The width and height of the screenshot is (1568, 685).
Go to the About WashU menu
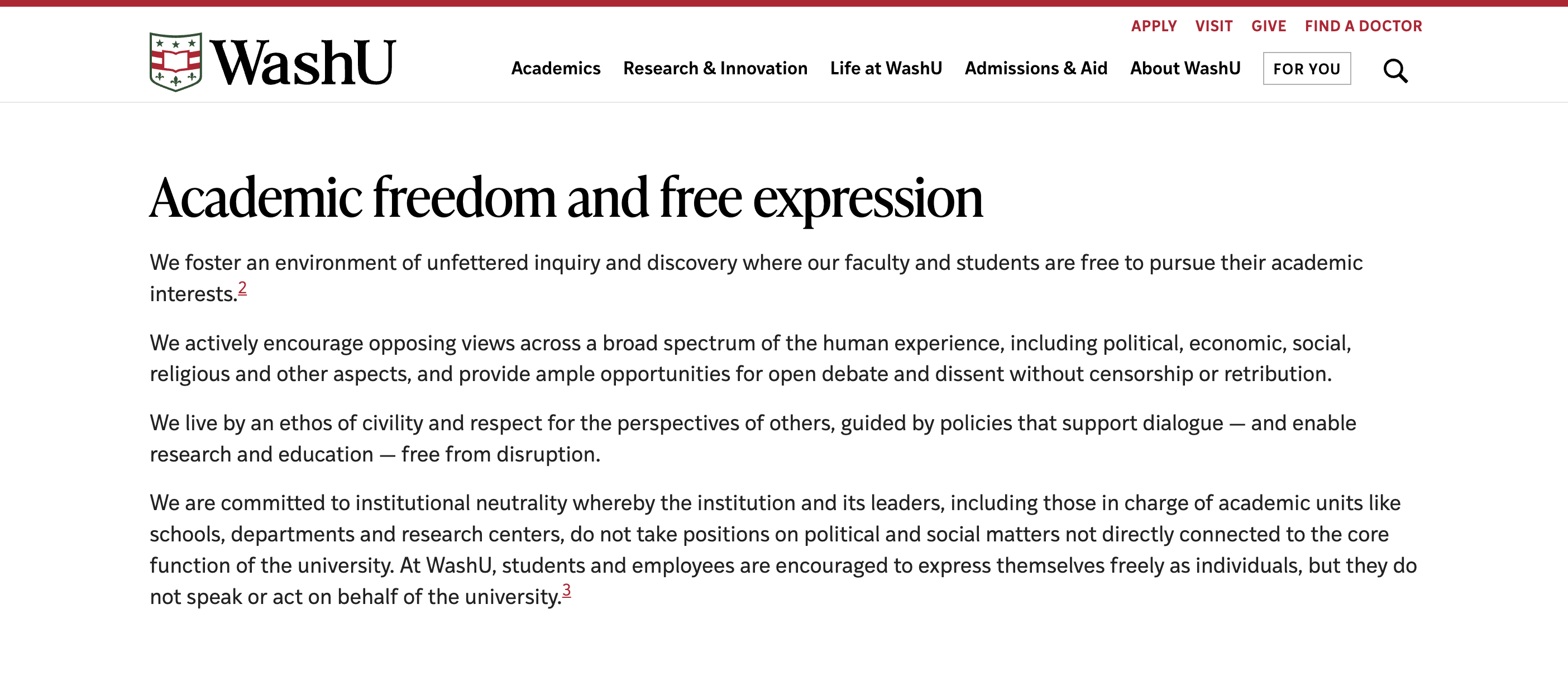click(1184, 68)
